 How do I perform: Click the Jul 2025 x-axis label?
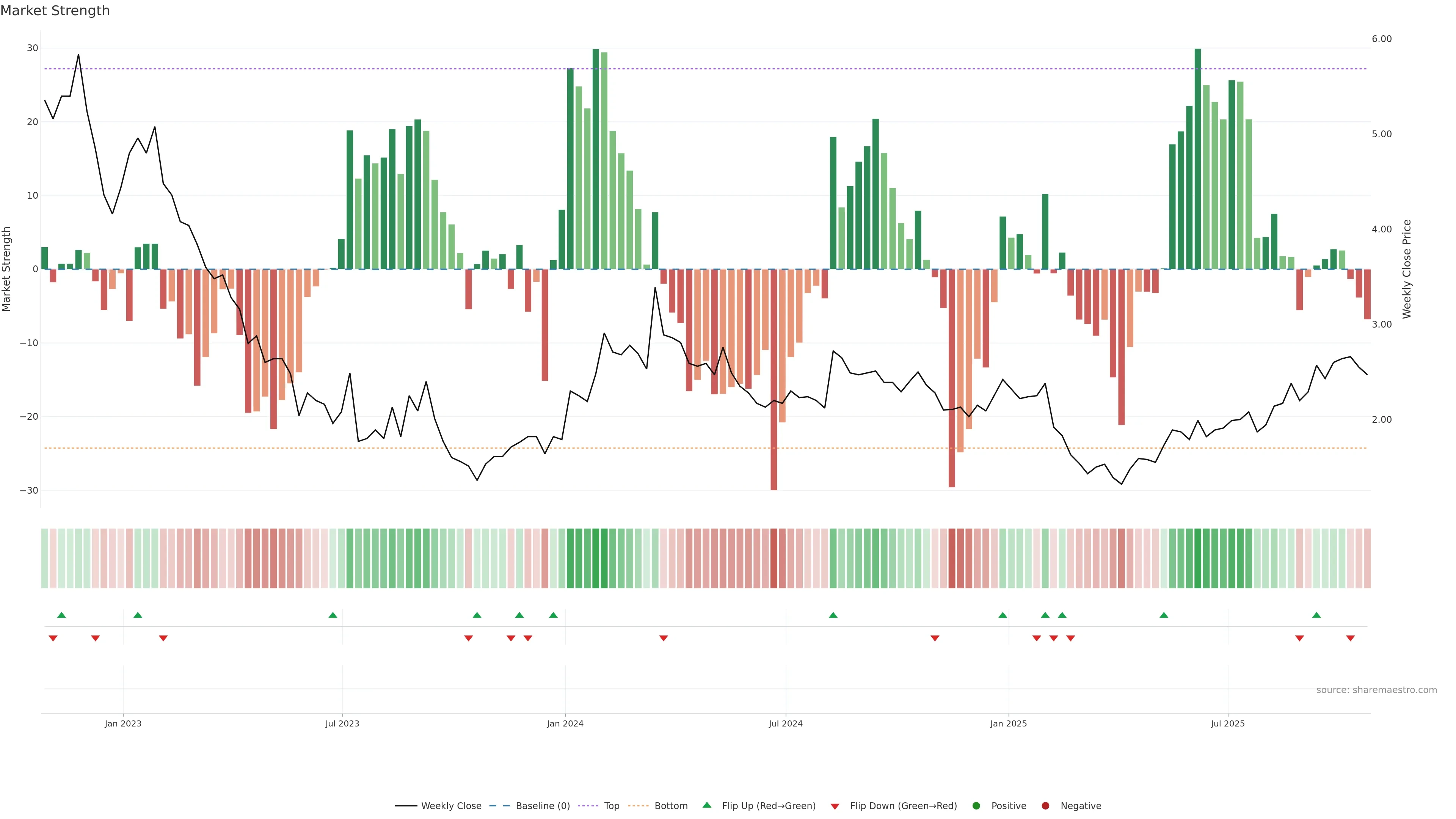1228,723
